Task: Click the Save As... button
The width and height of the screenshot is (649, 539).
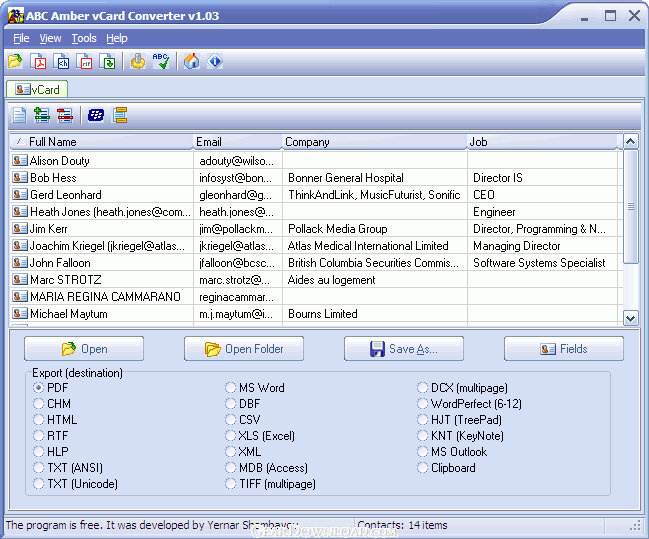Action: 404,349
